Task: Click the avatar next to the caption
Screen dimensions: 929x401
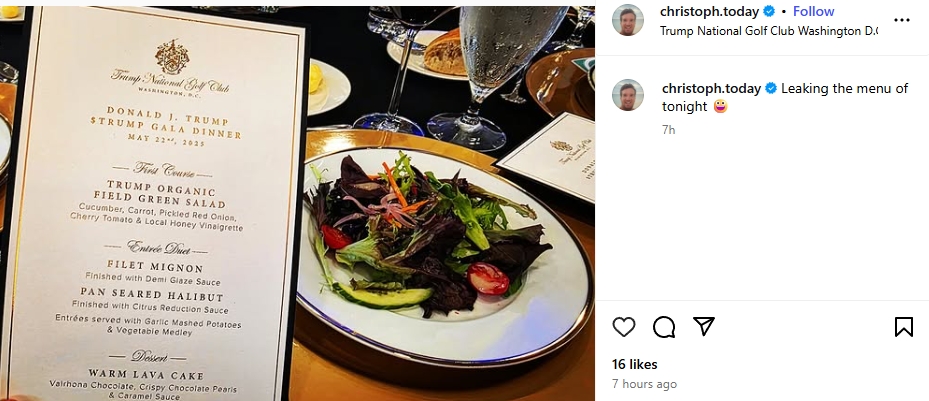Action: 627,95
